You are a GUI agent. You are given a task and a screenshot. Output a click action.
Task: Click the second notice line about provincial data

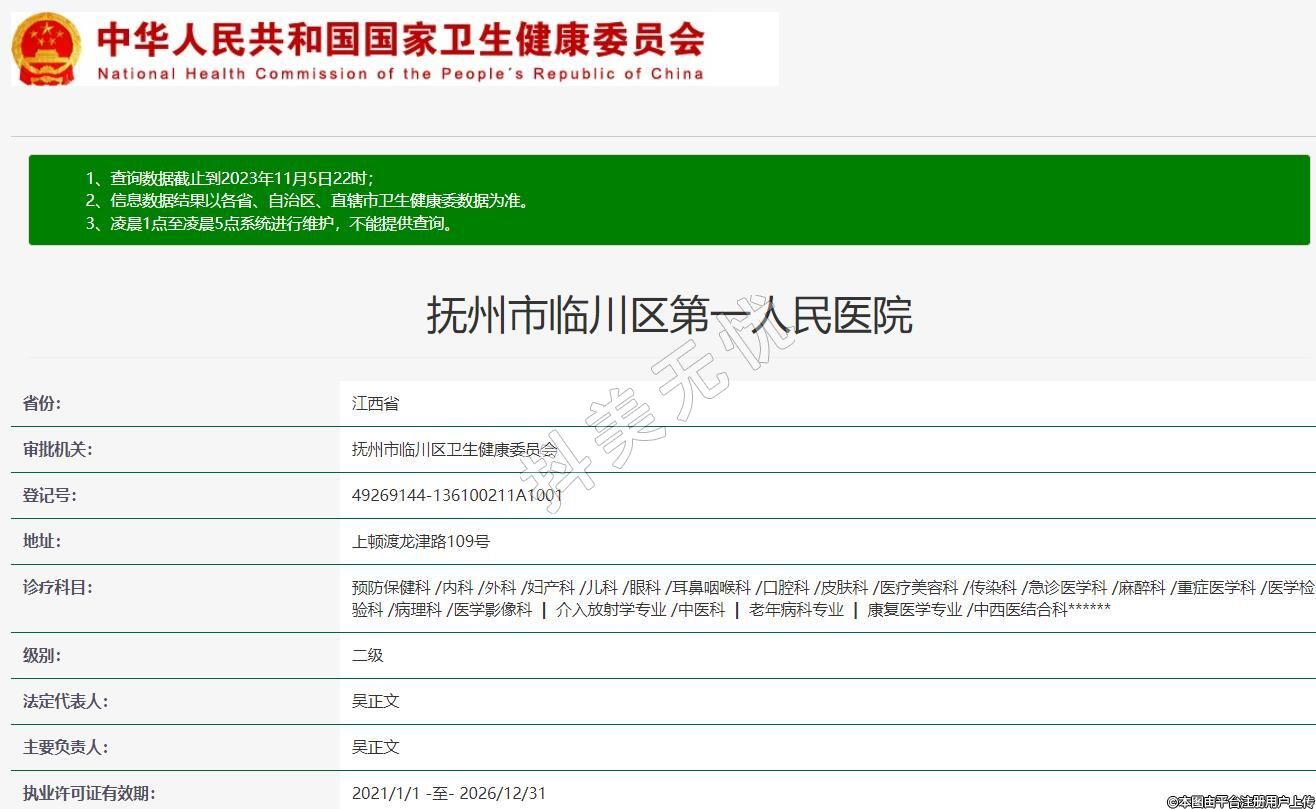[306, 200]
